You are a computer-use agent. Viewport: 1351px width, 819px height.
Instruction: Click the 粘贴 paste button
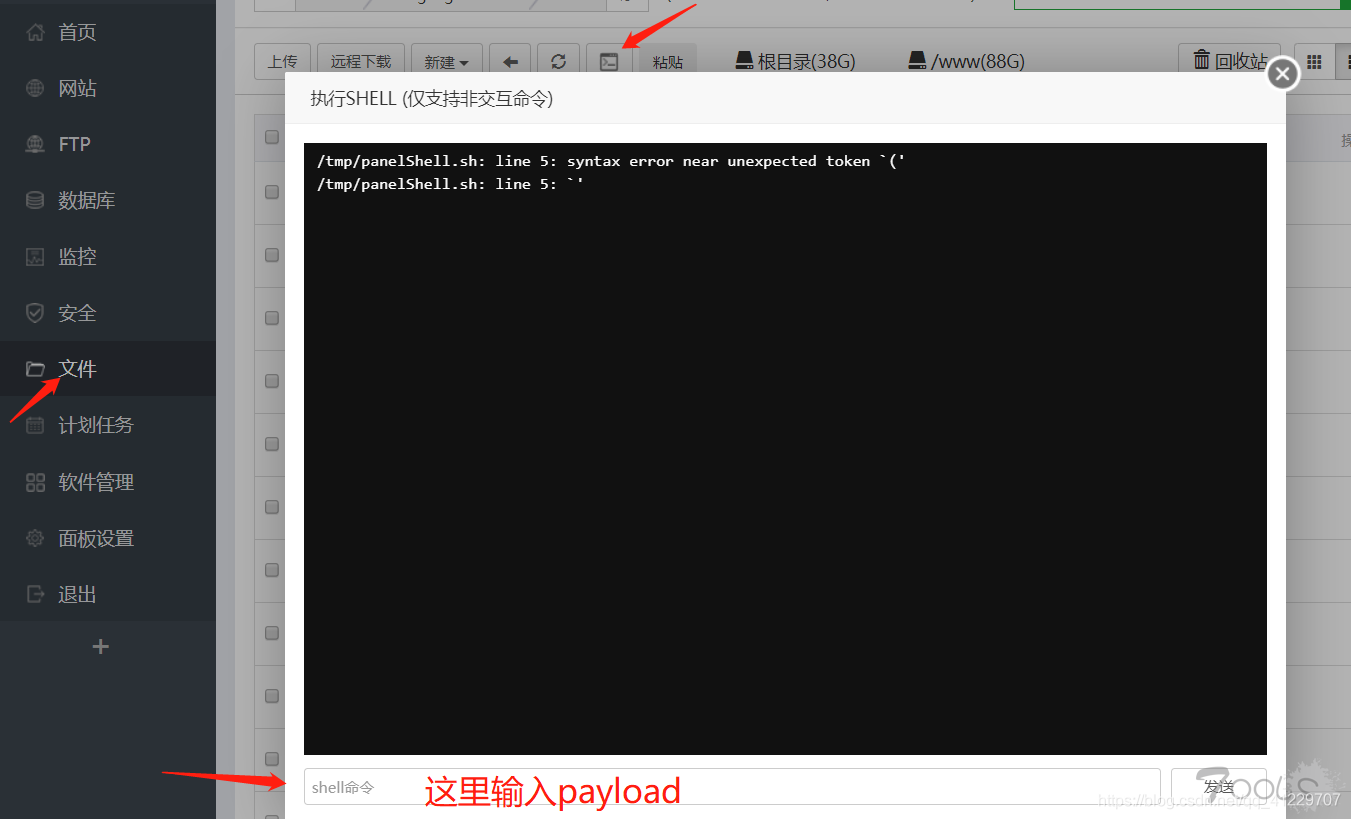tap(668, 61)
